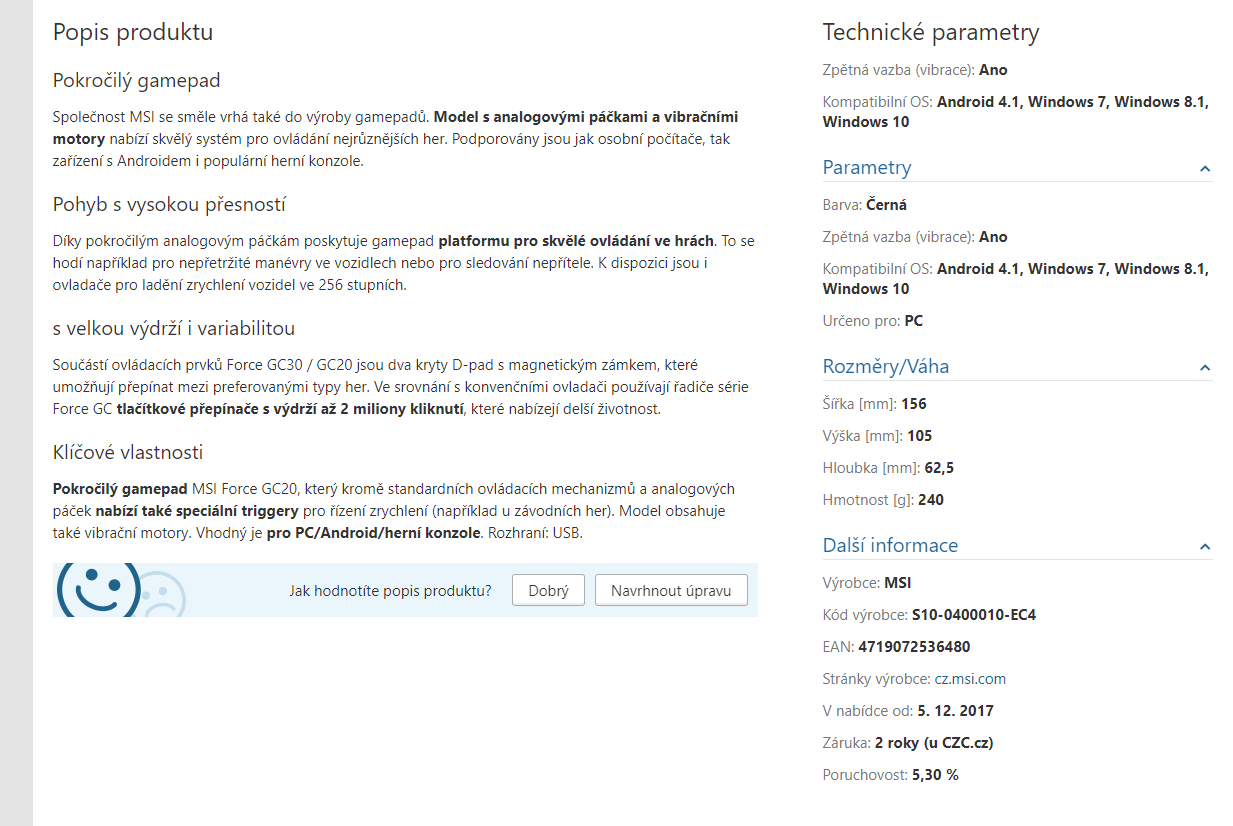The height and width of the screenshot is (826, 1233).
Task: Click the Pohyb s vysokou přesností heading
Action: [169, 205]
